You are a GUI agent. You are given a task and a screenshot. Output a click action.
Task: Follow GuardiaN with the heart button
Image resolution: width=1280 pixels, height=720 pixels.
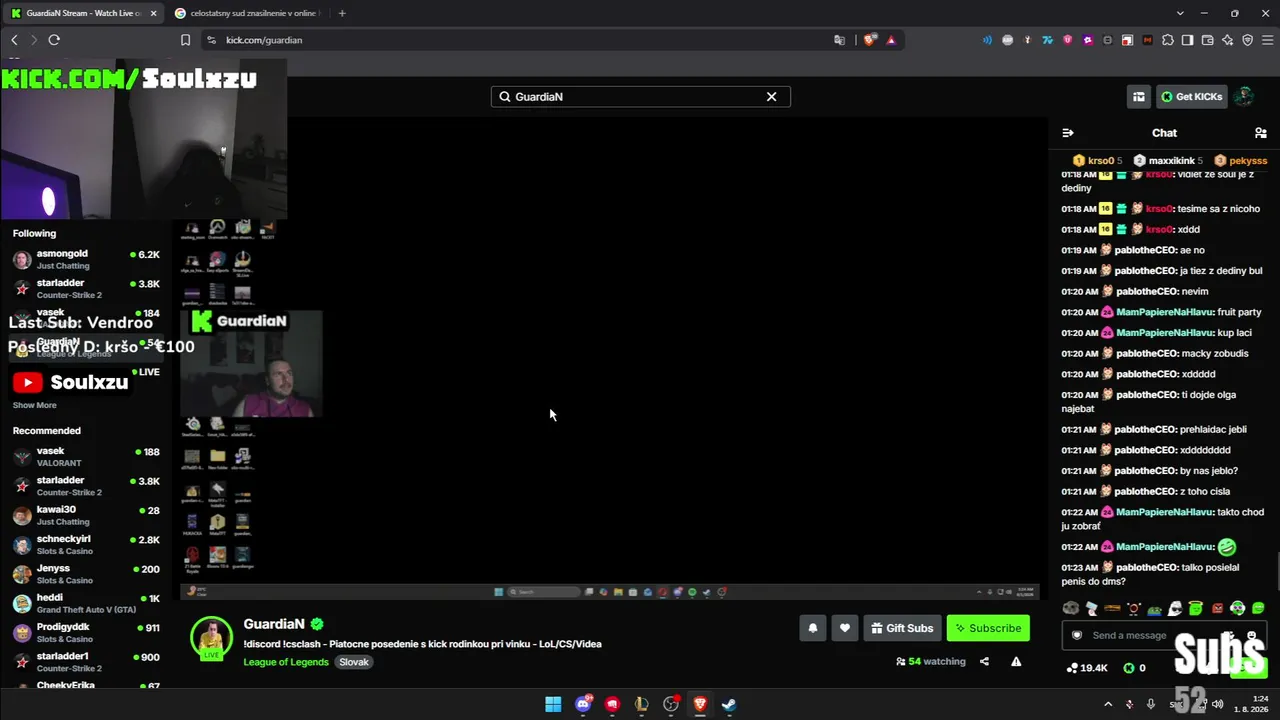pos(845,628)
